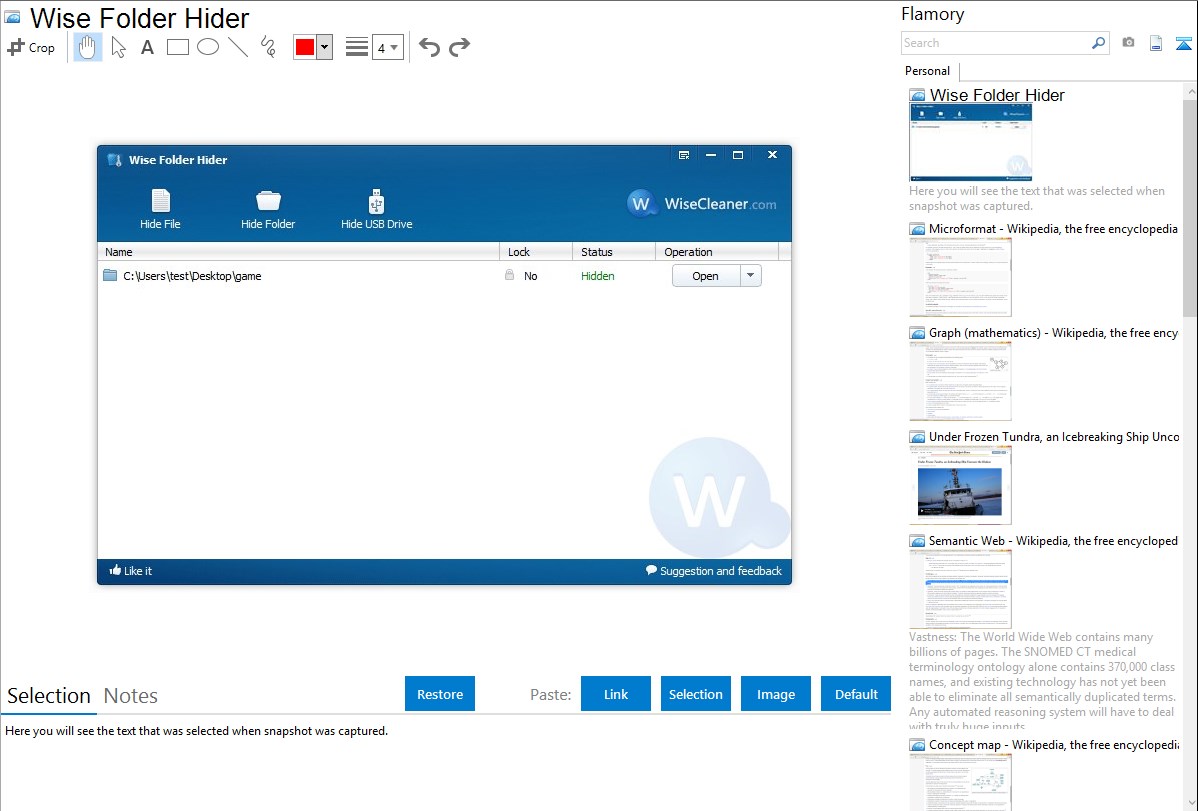1198x811 pixels.
Task: Click the Default paste button
Action: coord(856,694)
